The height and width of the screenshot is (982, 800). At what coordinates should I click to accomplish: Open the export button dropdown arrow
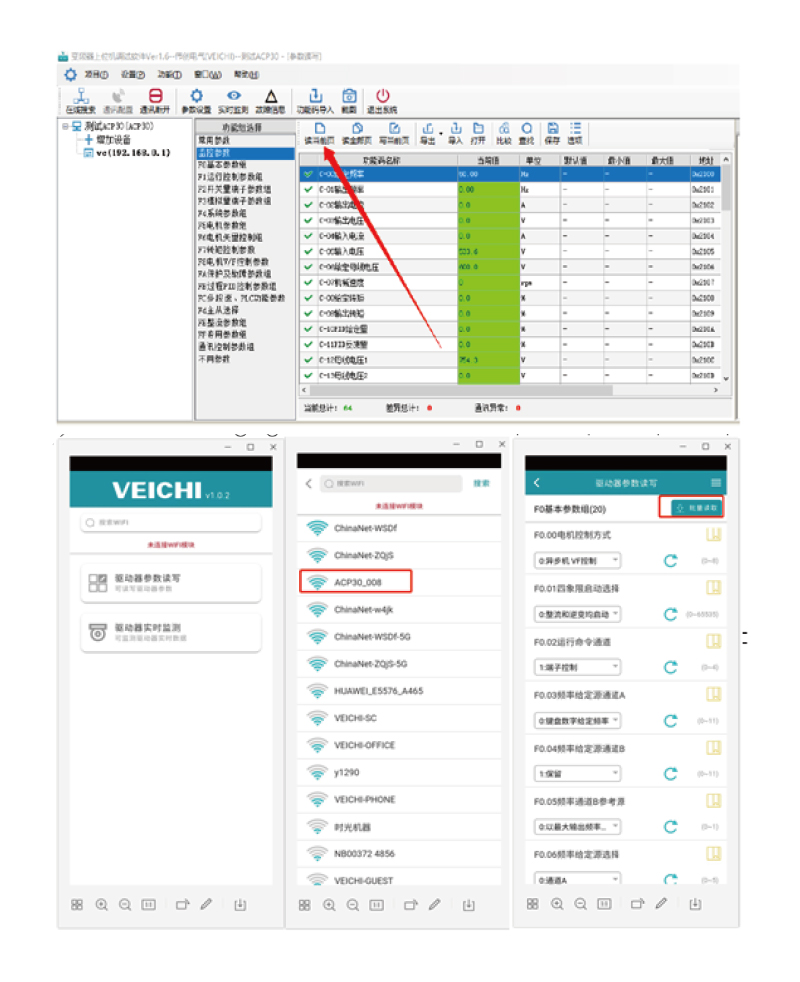click(440, 133)
